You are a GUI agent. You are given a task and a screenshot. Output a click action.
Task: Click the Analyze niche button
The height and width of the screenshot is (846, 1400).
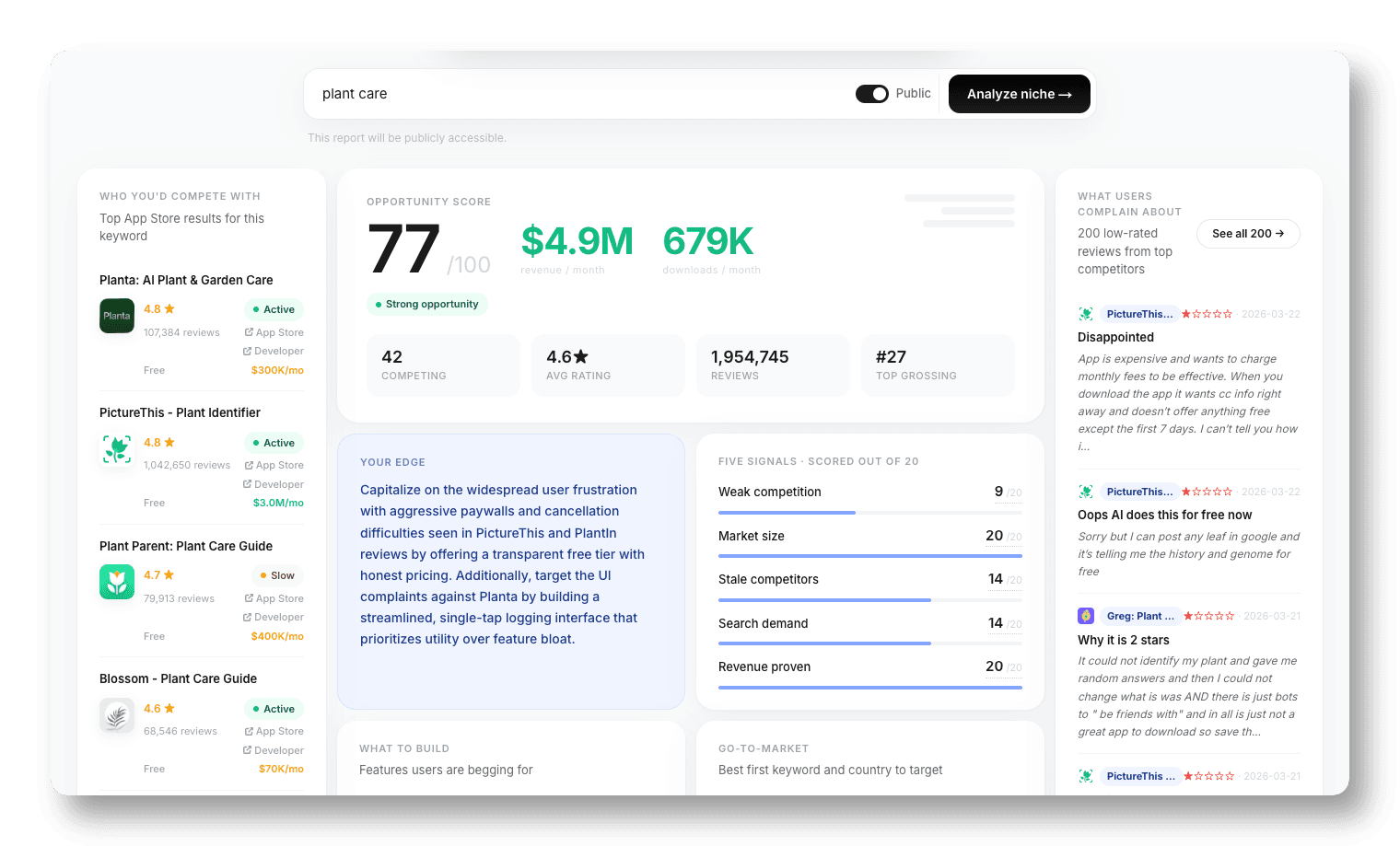tap(1019, 94)
